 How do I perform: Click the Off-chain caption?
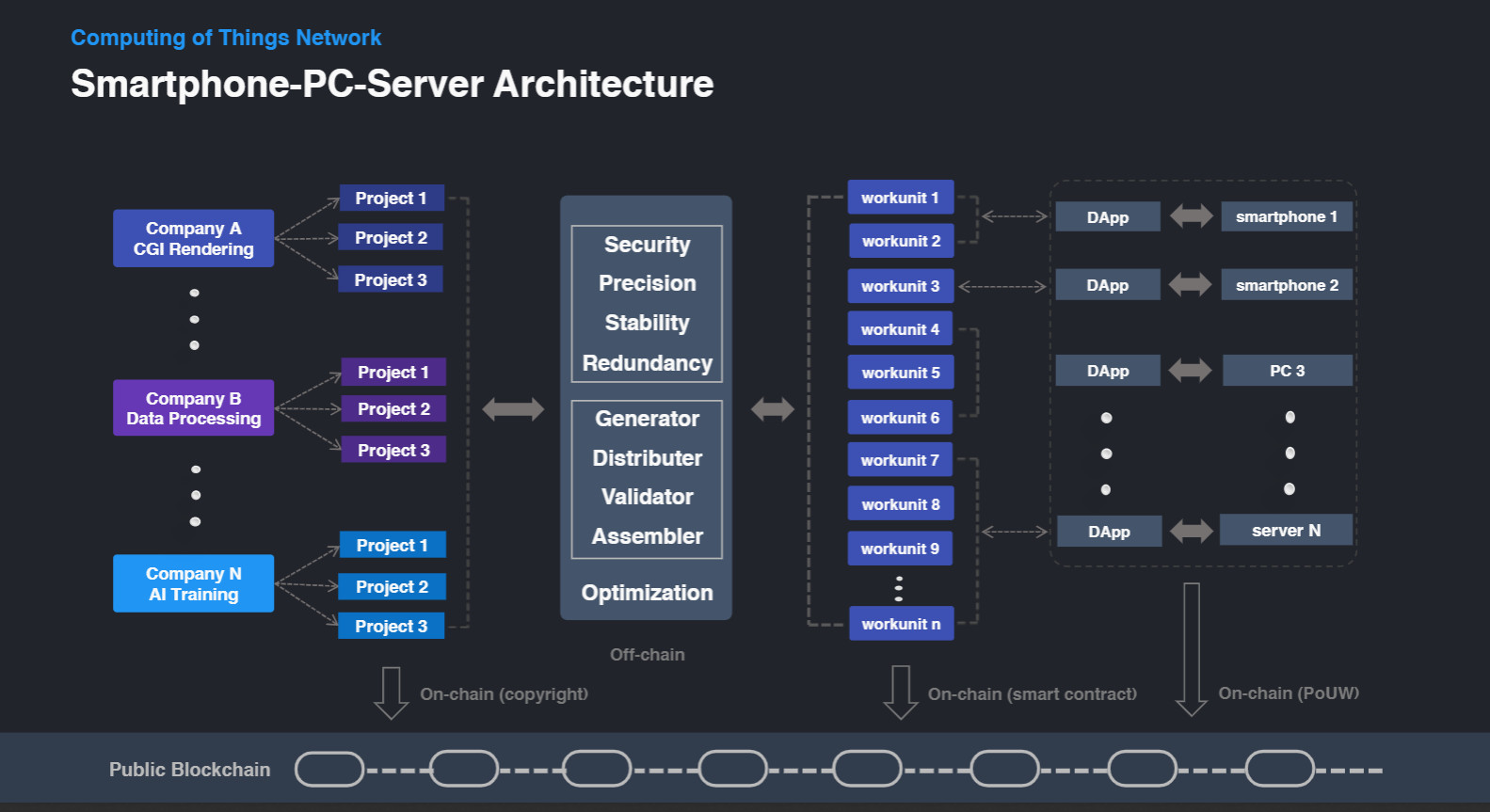pos(648,655)
